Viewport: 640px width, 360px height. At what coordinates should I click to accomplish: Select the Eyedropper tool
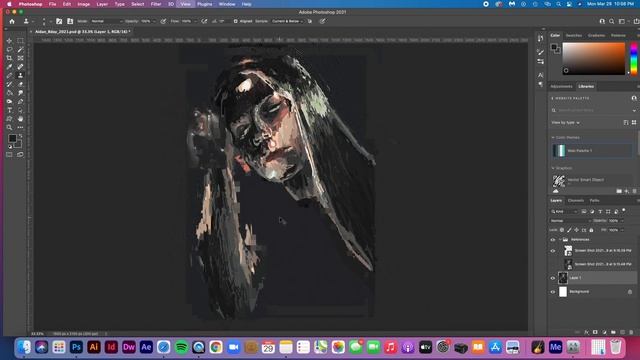click(9, 67)
